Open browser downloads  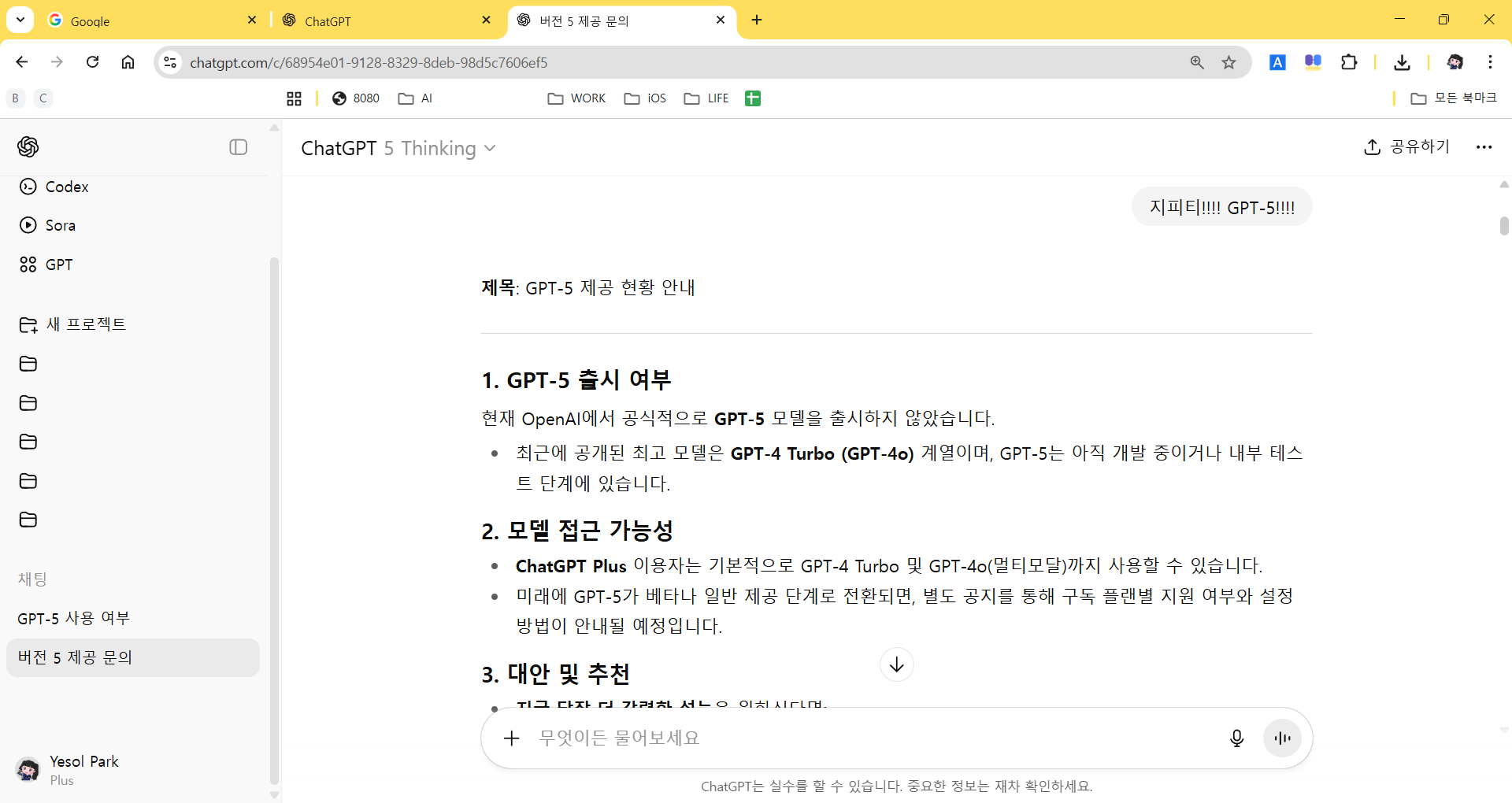(x=1402, y=62)
